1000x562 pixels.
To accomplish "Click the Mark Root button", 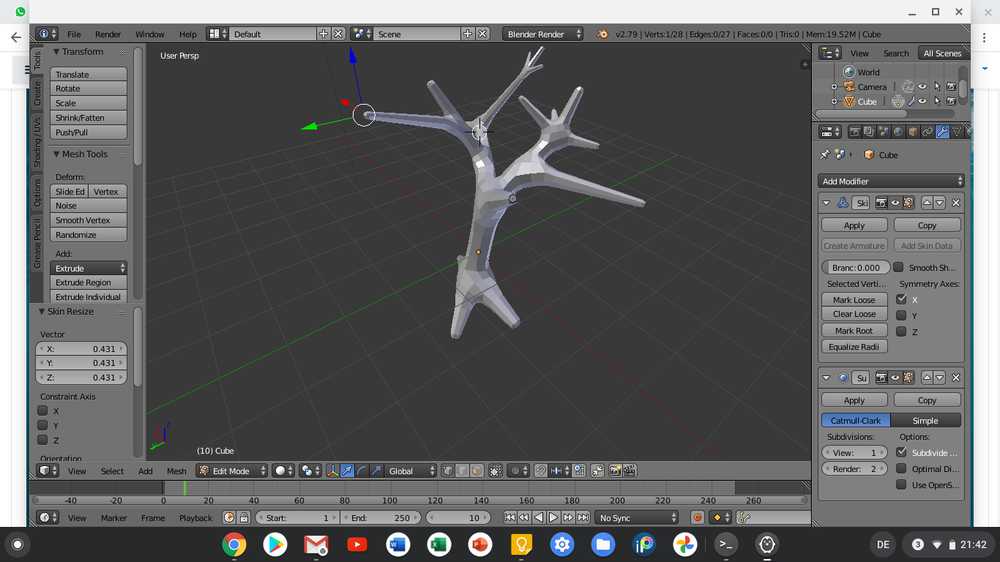I will click(x=853, y=331).
